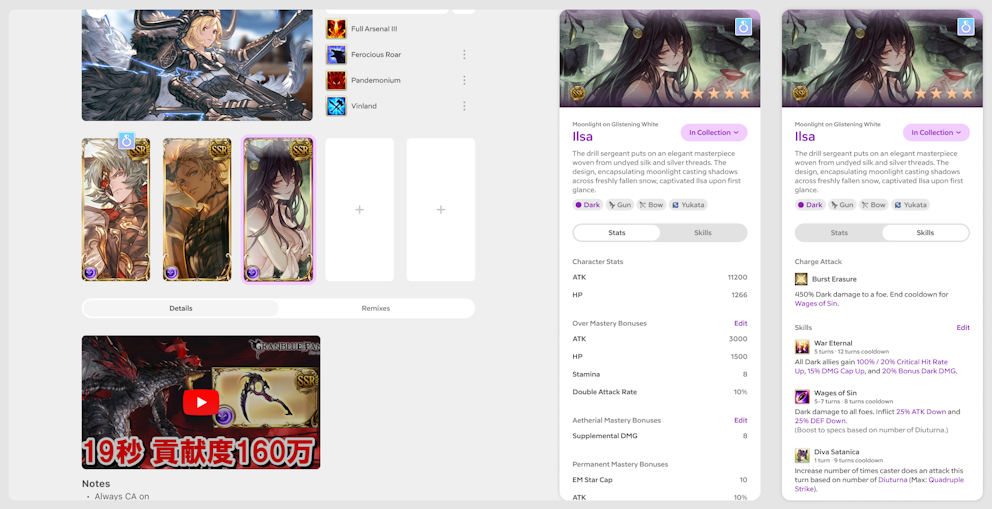Click the Ferocious Roar skill icon
The width and height of the screenshot is (992, 509).
336,55
